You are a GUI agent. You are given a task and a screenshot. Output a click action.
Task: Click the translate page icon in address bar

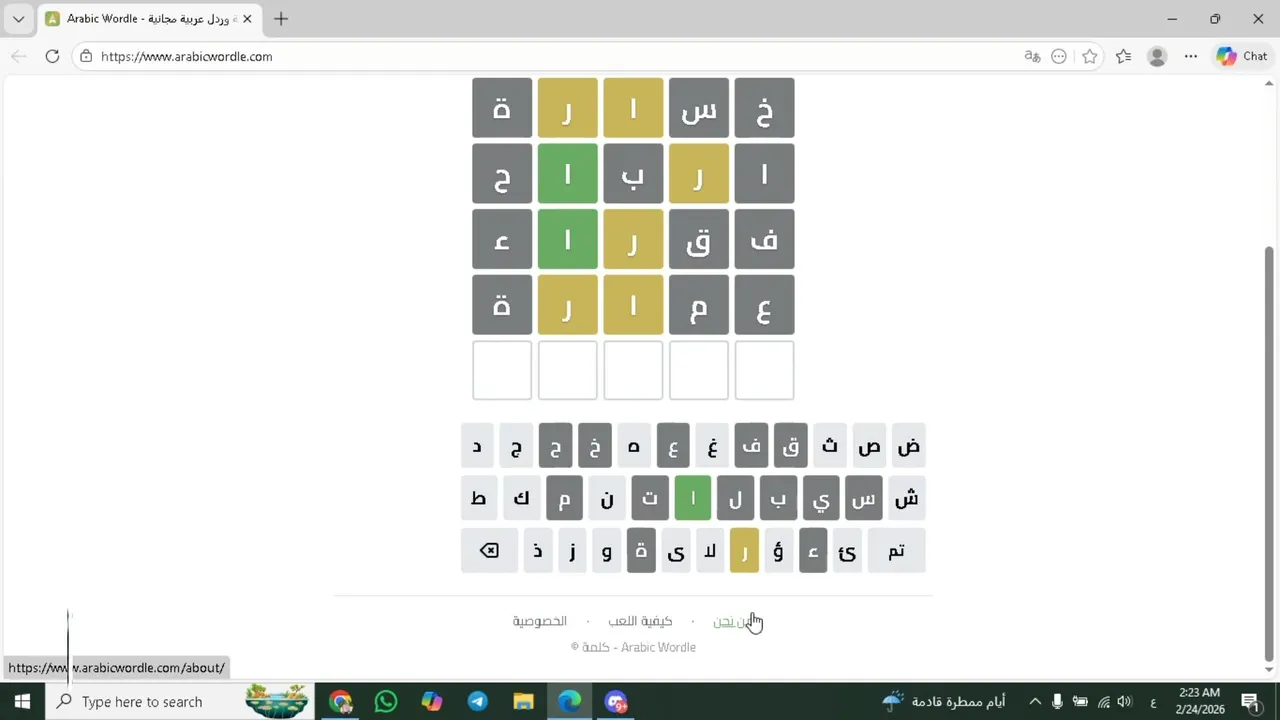coord(1032,57)
